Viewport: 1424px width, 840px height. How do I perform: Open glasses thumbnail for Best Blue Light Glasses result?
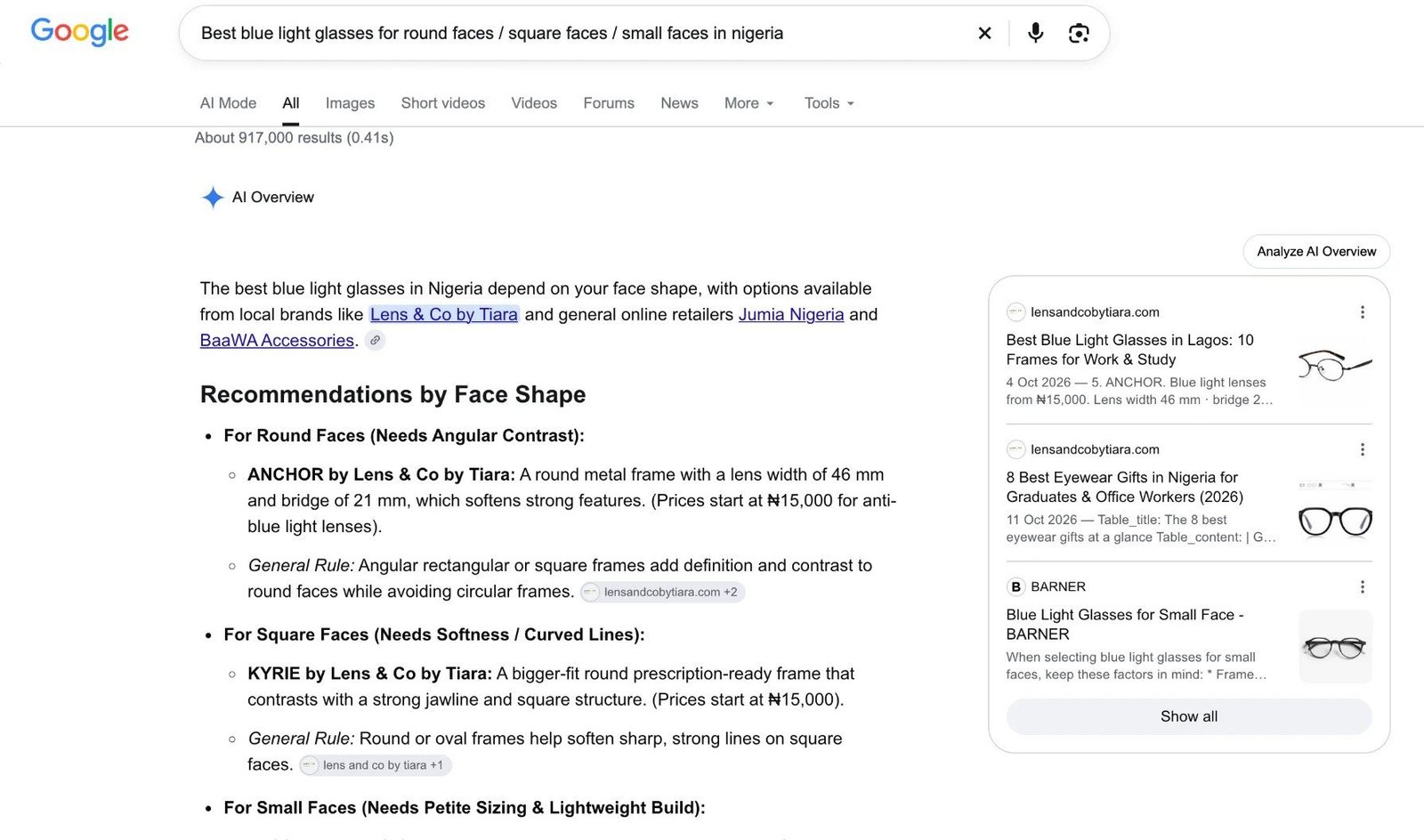coord(1335,365)
